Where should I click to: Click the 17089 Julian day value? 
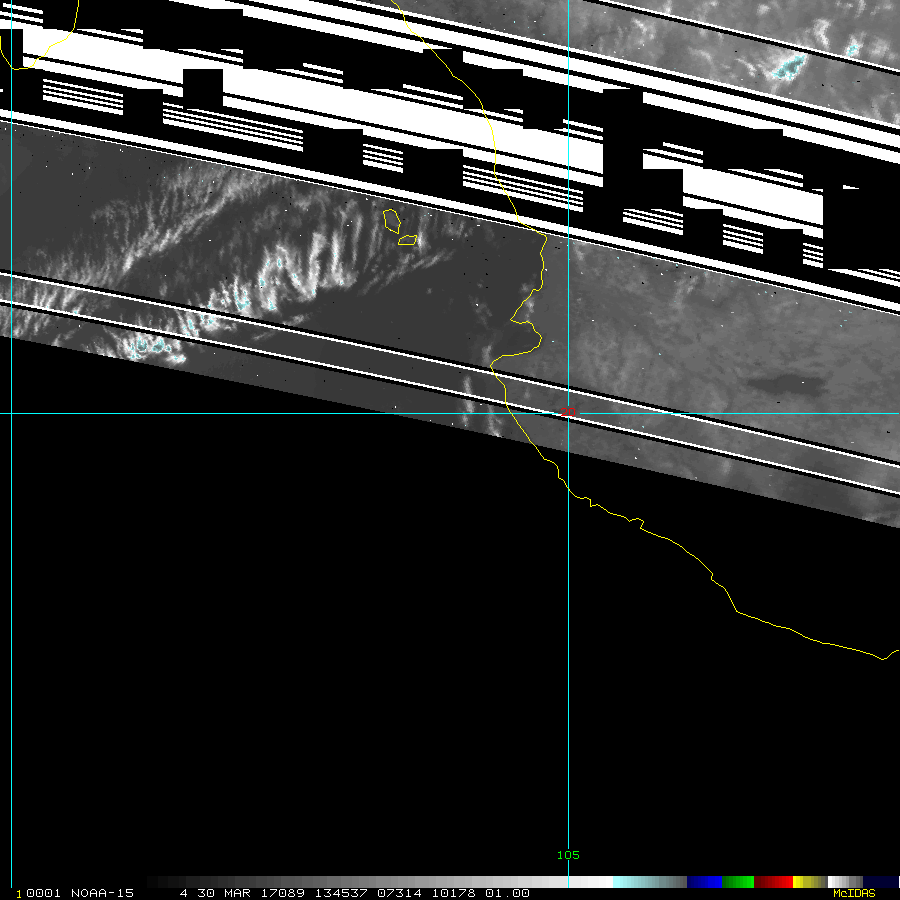[287, 893]
